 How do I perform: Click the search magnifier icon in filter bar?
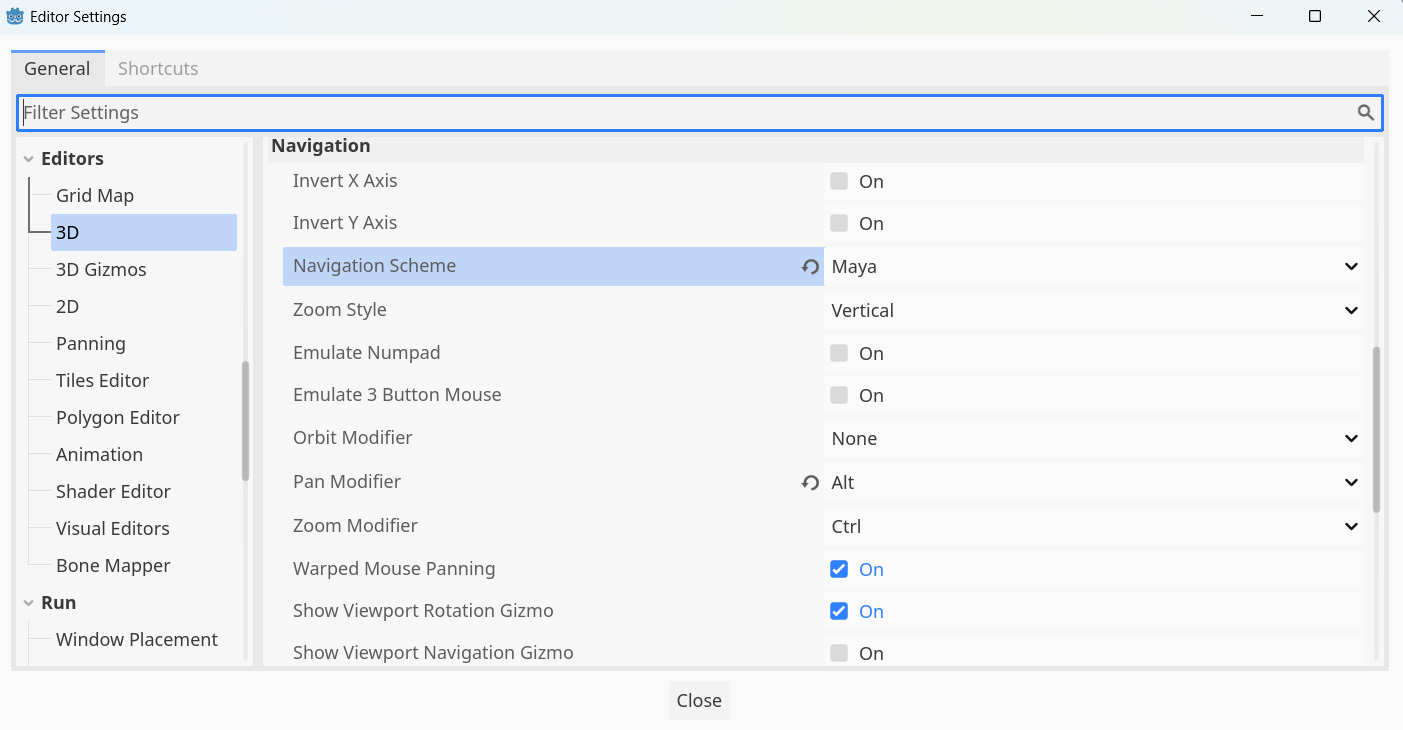[1365, 113]
